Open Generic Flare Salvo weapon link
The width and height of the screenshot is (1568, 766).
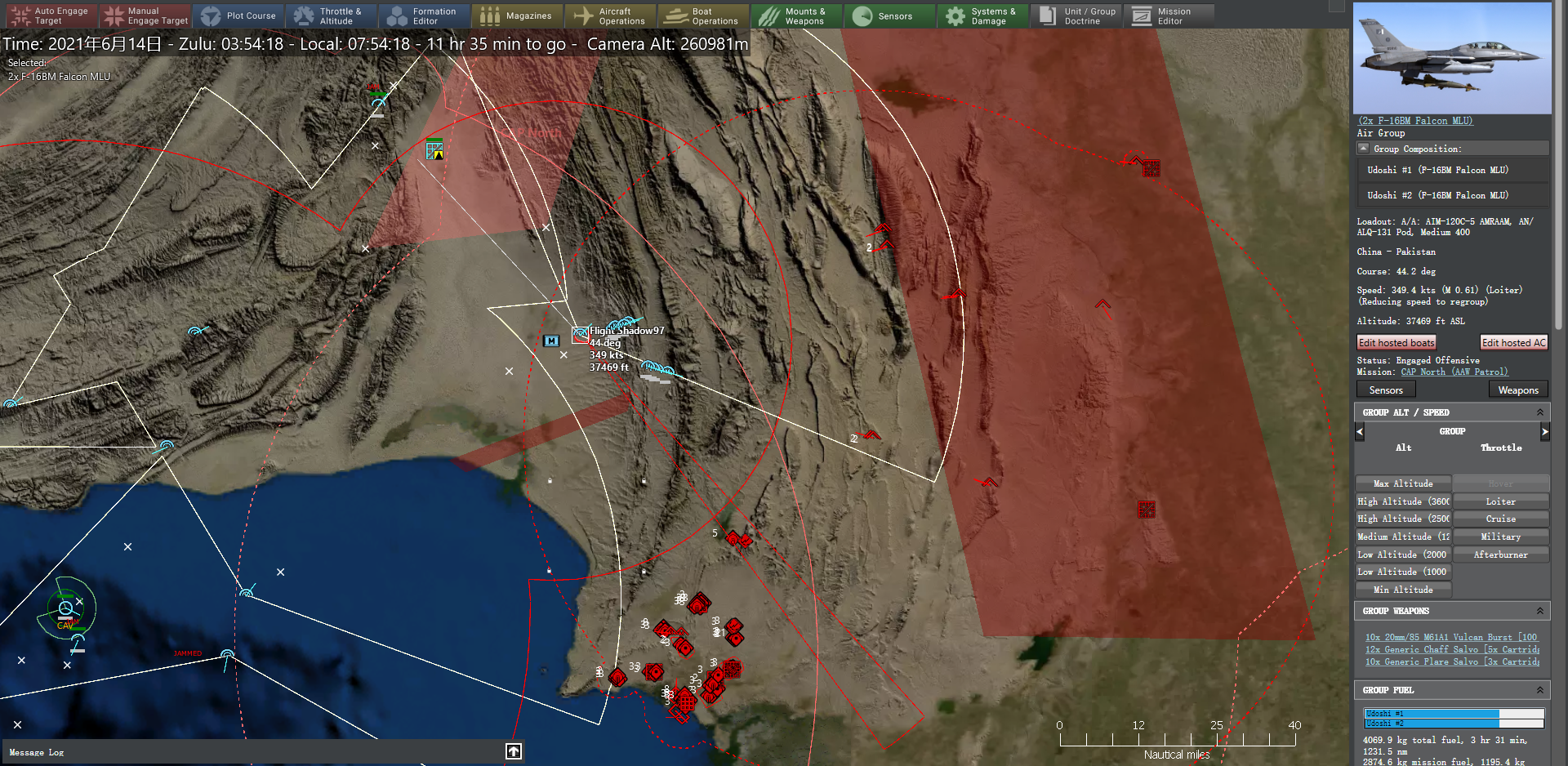[x=1452, y=661]
